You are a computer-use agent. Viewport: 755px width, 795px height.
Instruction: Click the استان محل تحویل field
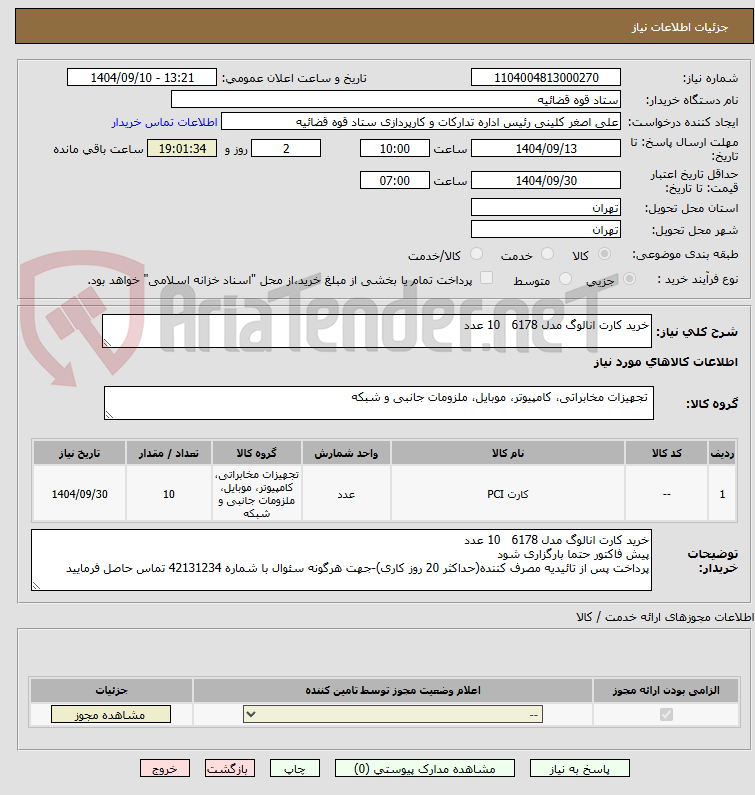546,207
